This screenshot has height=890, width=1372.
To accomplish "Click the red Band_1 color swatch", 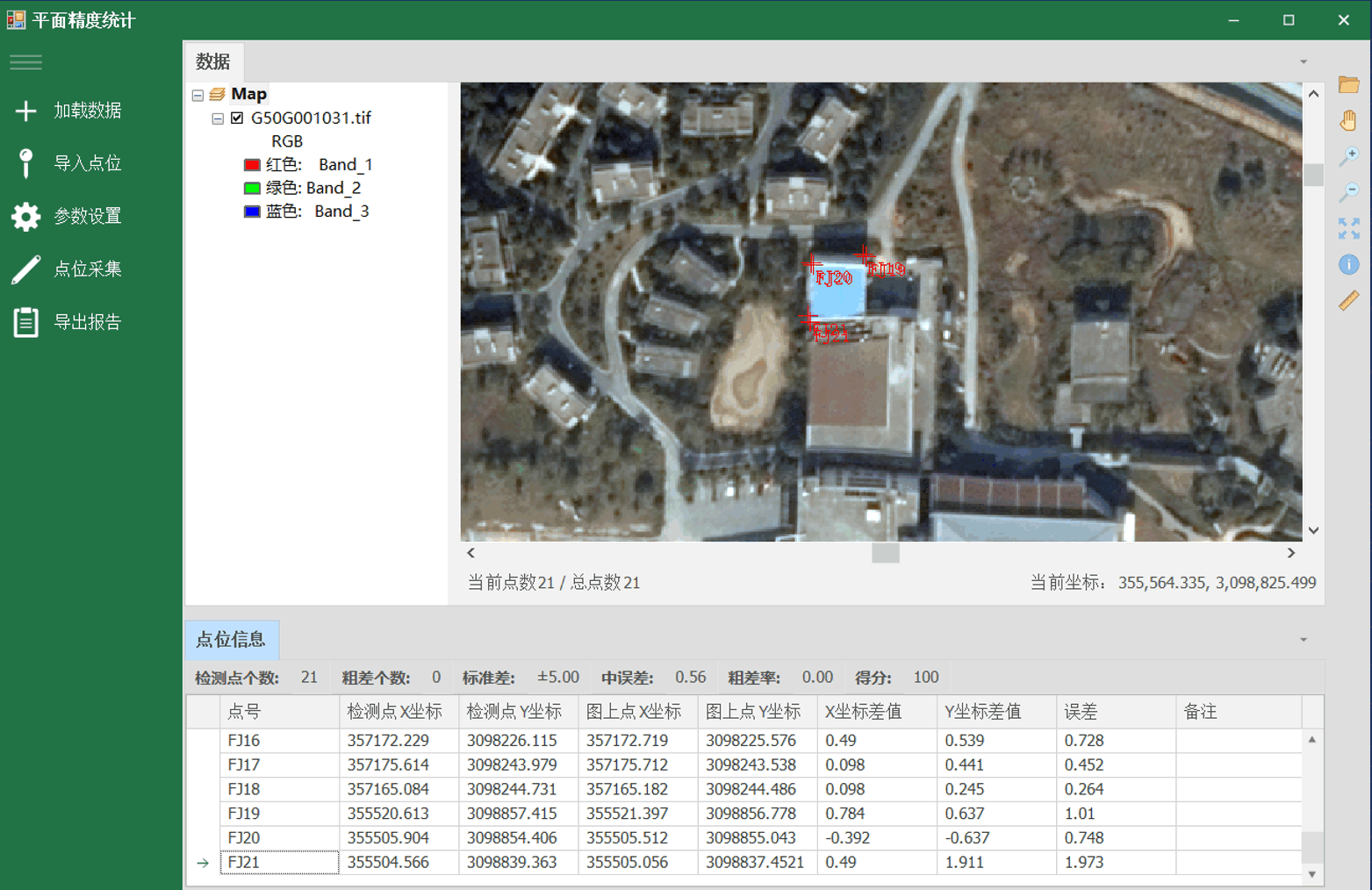I will (x=252, y=165).
